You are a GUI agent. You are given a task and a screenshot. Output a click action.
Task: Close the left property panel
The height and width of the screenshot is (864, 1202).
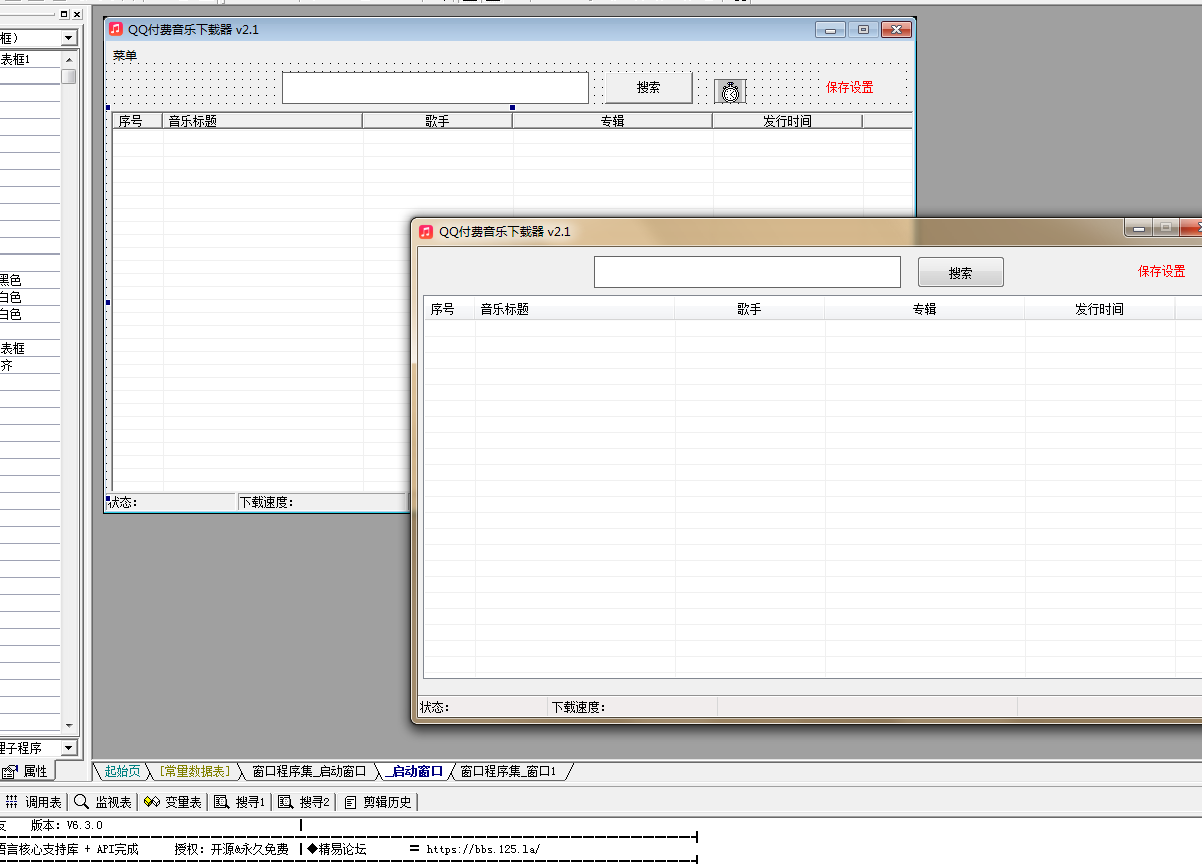77,14
